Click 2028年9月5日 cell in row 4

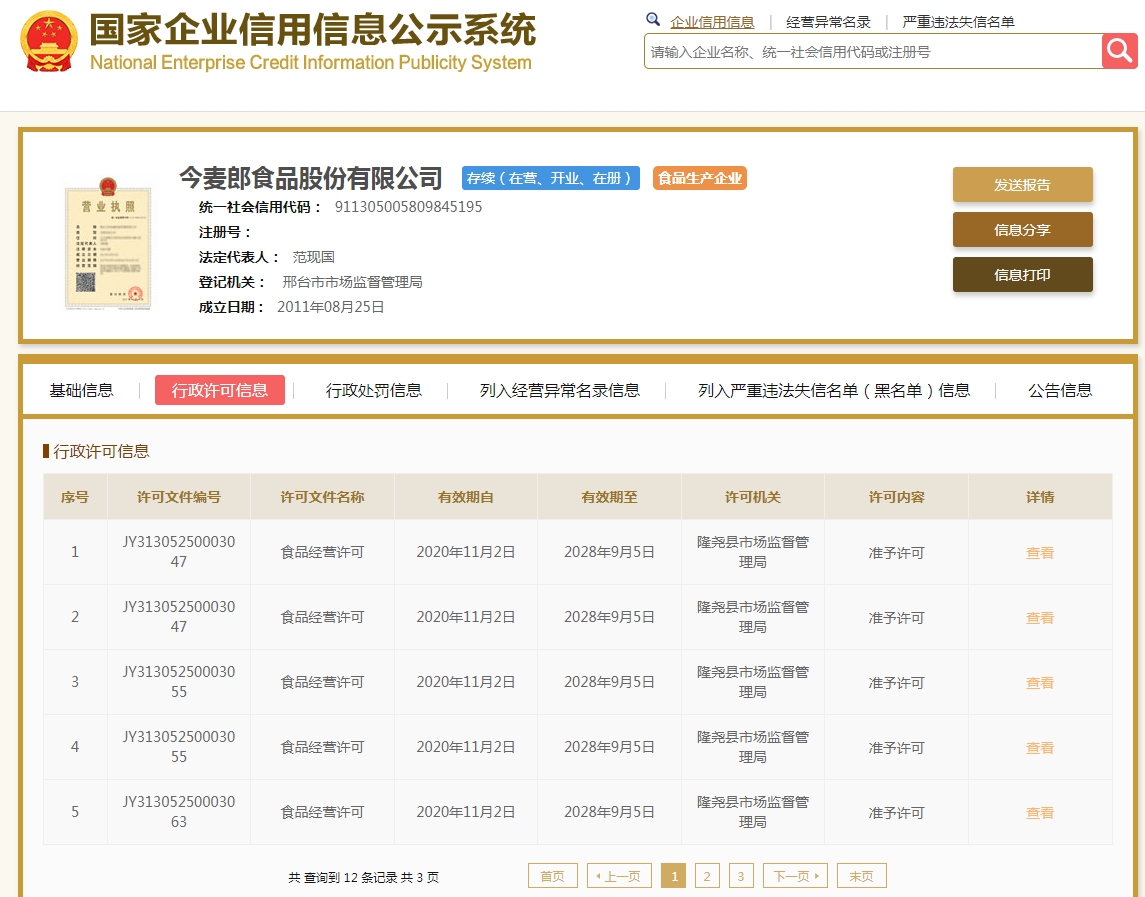tap(609, 747)
